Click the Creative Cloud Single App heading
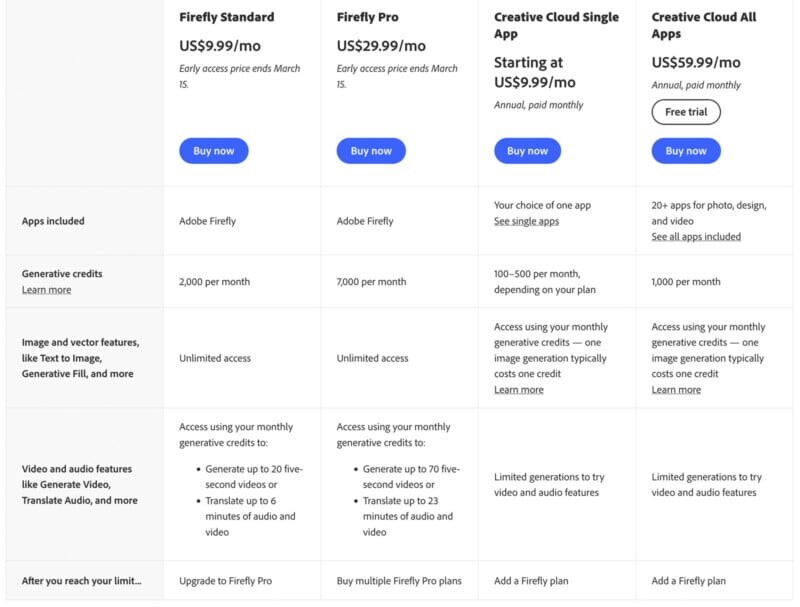The height and width of the screenshot is (607, 800). tap(556, 25)
